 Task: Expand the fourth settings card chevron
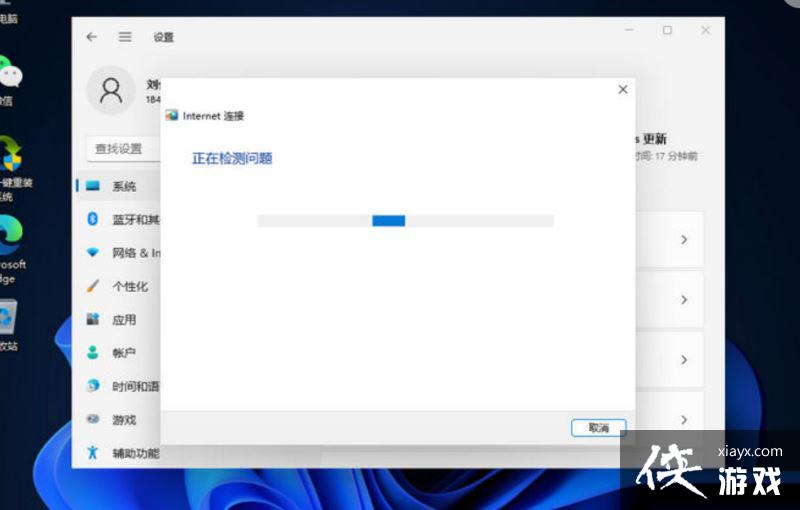[684, 420]
